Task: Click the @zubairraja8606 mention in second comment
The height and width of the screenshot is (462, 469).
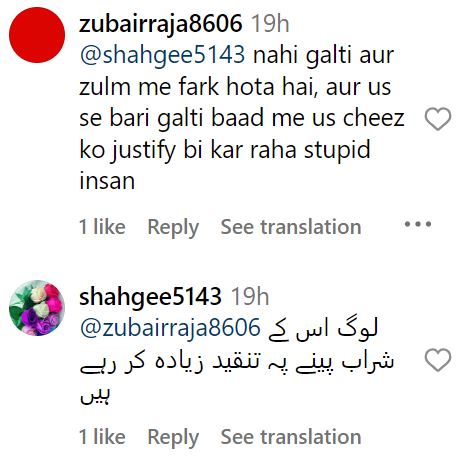Action: tap(170, 328)
